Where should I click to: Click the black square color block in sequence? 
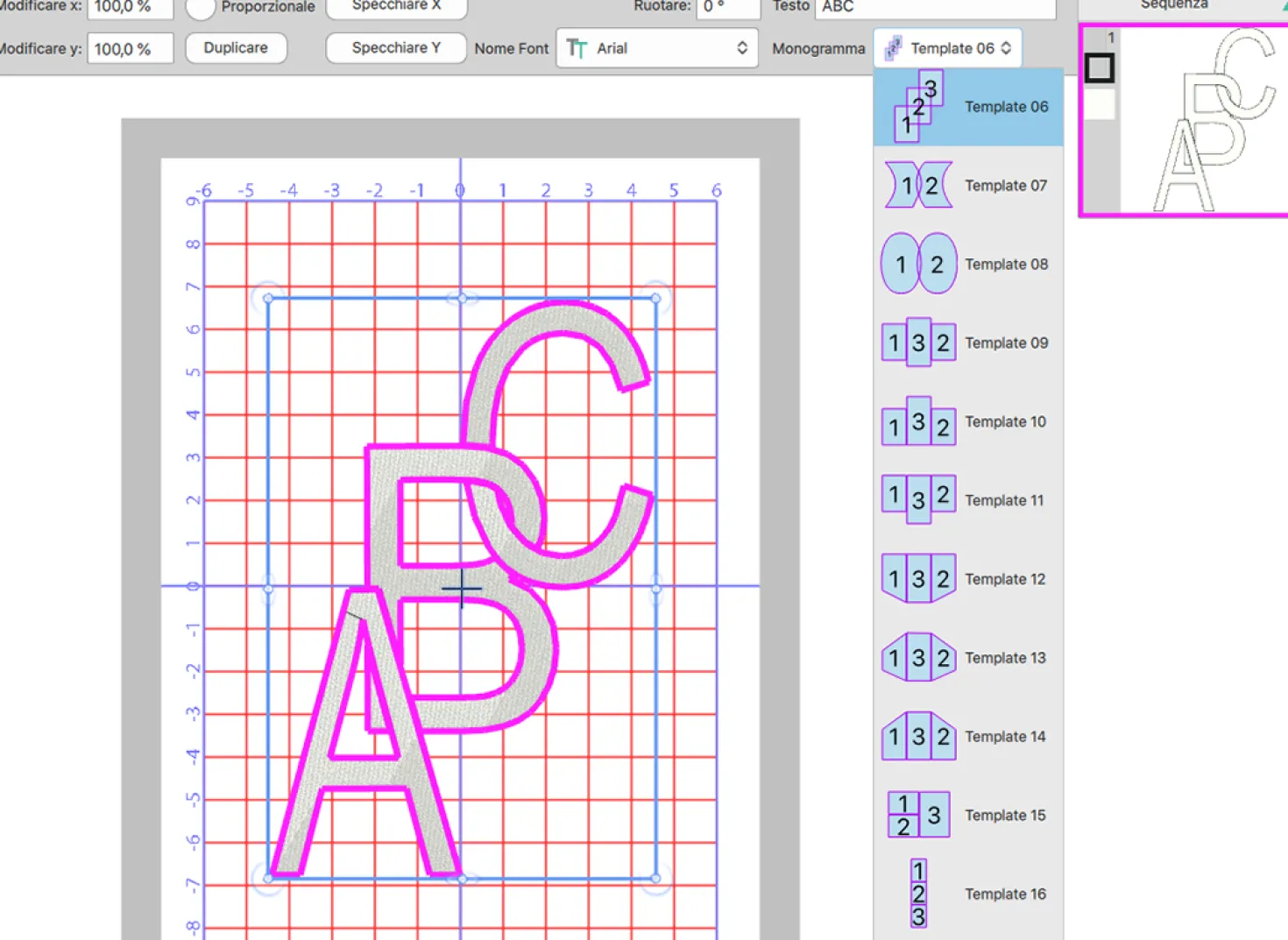(x=1099, y=68)
